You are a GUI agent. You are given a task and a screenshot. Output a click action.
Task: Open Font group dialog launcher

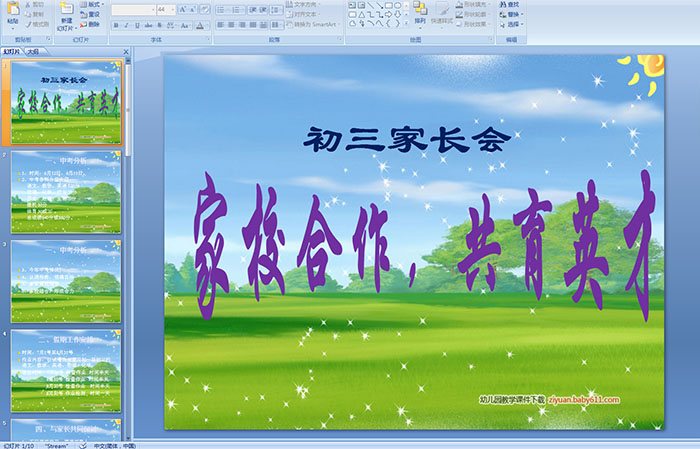tap(208, 40)
